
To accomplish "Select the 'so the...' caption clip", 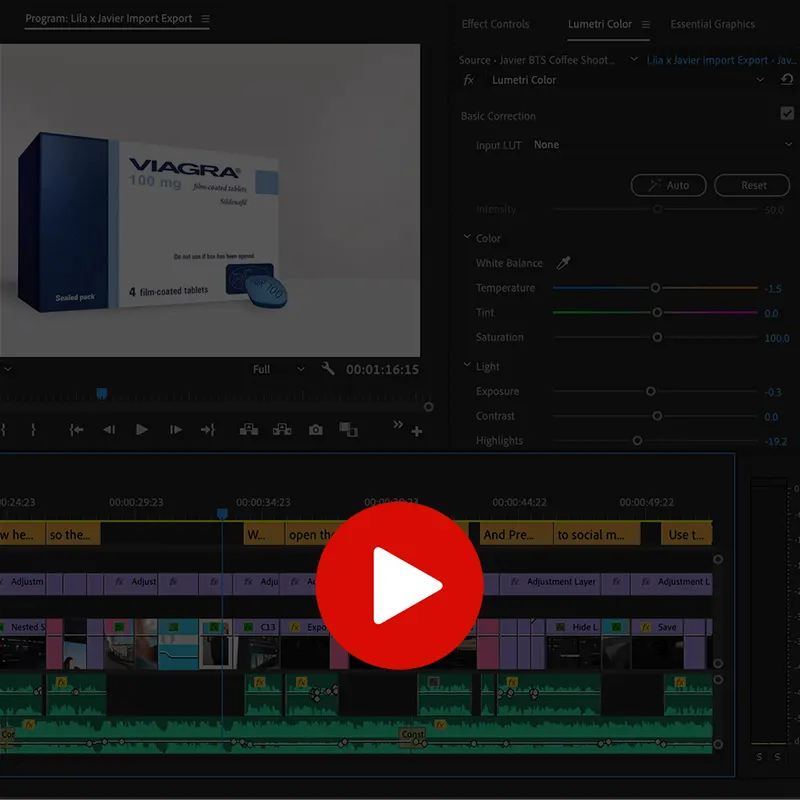I will tap(73, 534).
